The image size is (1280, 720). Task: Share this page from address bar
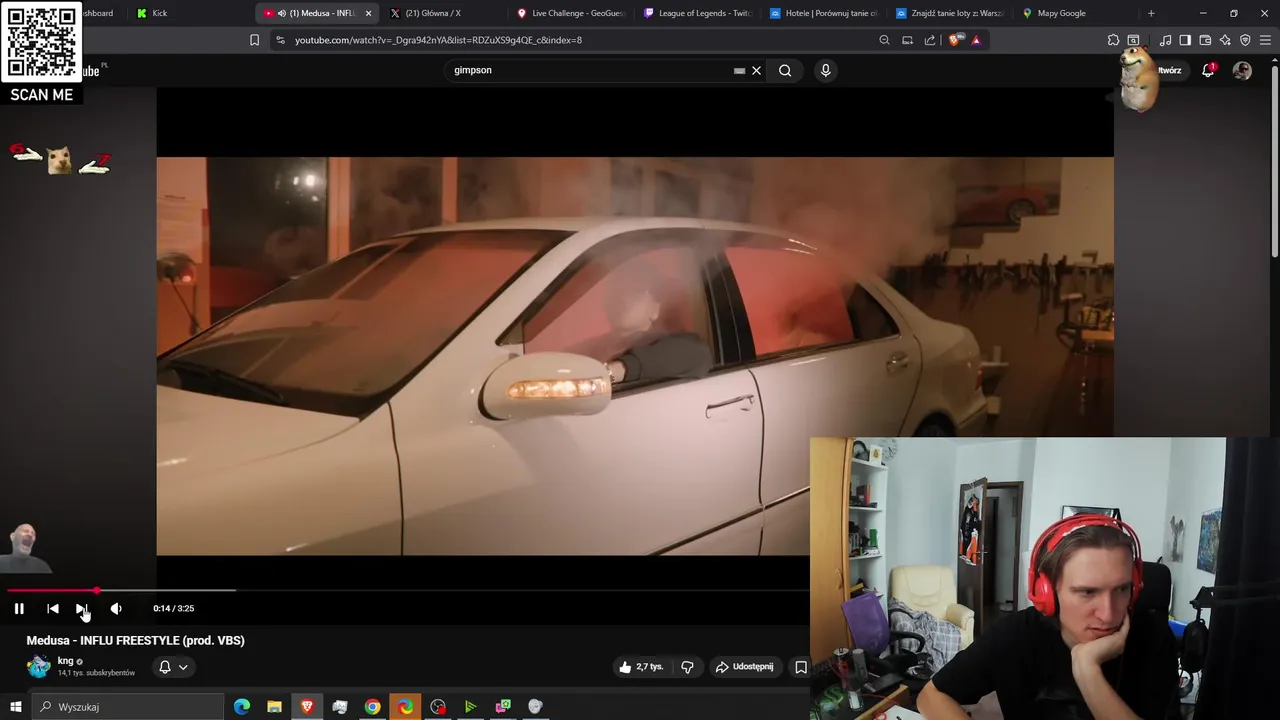click(x=930, y=40)
